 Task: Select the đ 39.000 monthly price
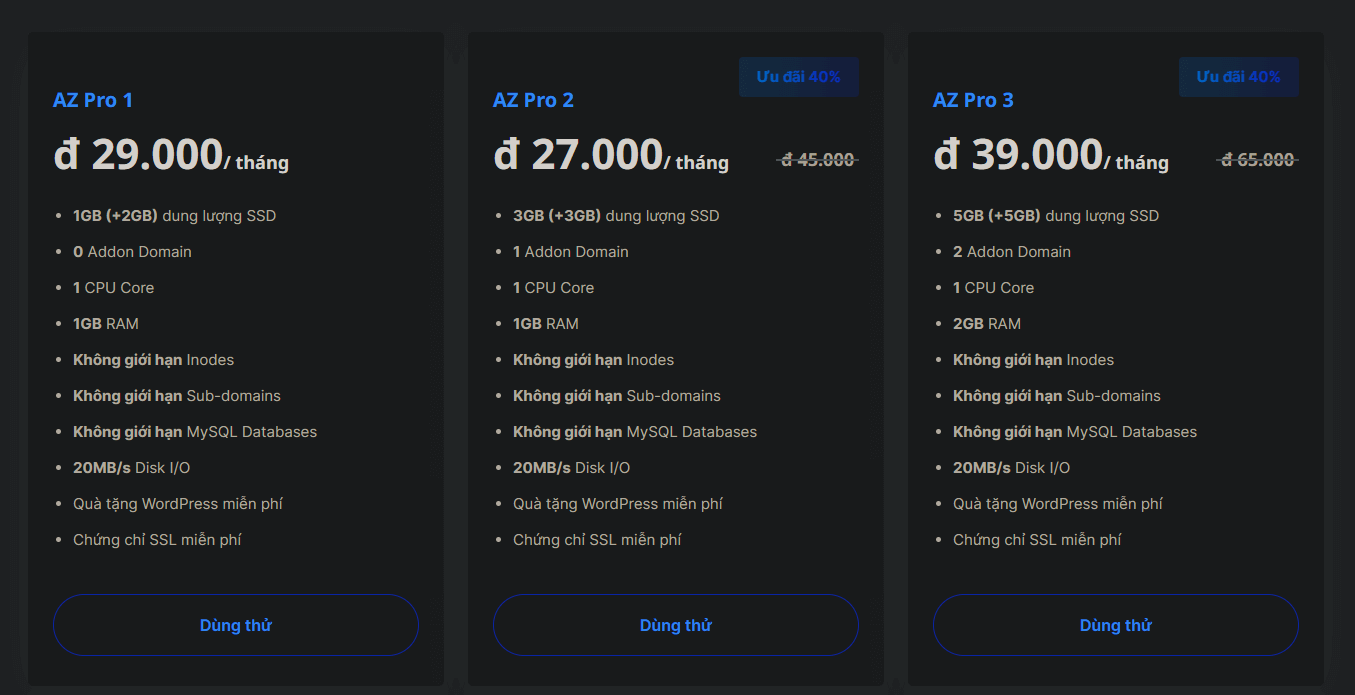pyautogui.click(x=1051, y=155)
